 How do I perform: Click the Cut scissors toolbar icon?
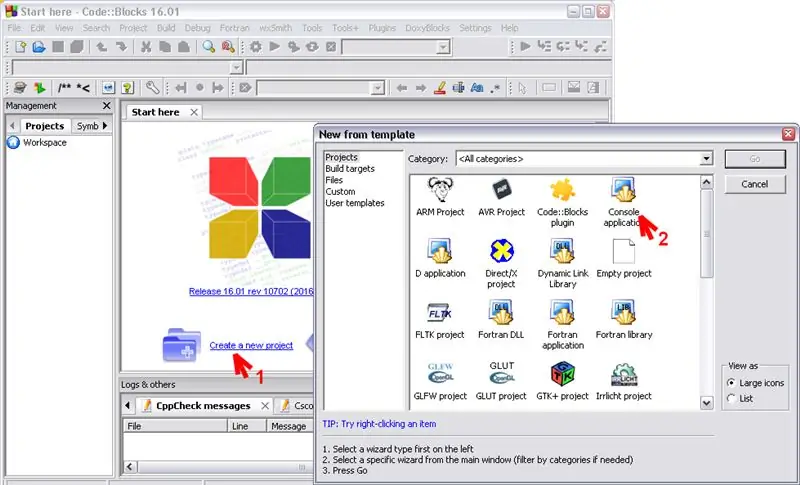coord(146,47)
